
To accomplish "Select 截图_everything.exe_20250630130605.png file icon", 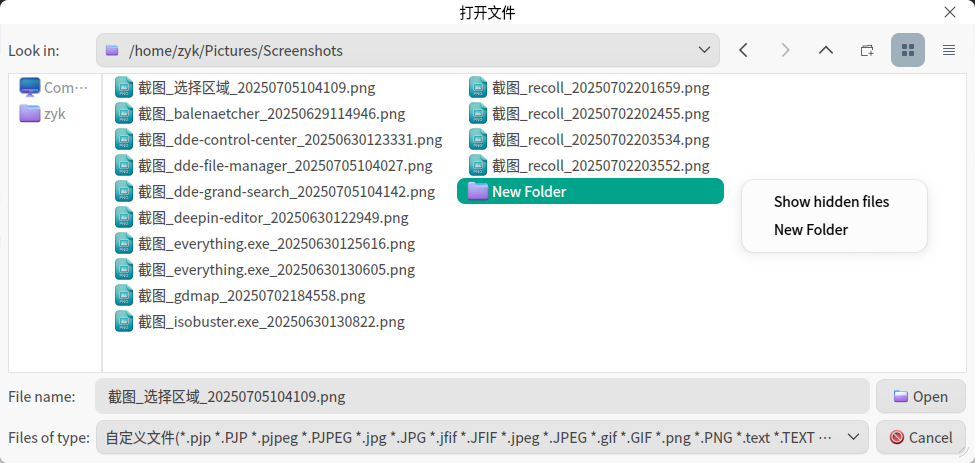I will coord(125,270).
